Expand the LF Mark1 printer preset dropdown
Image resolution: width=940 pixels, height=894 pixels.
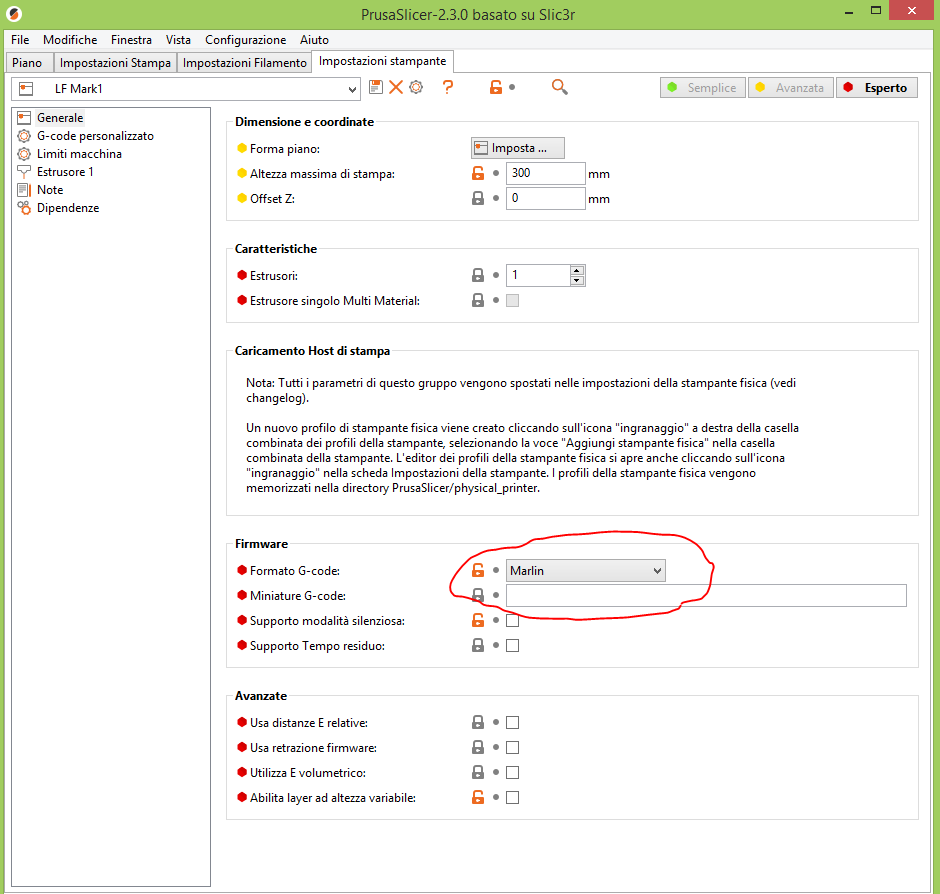pyautogui.click(x=352, y=90)
